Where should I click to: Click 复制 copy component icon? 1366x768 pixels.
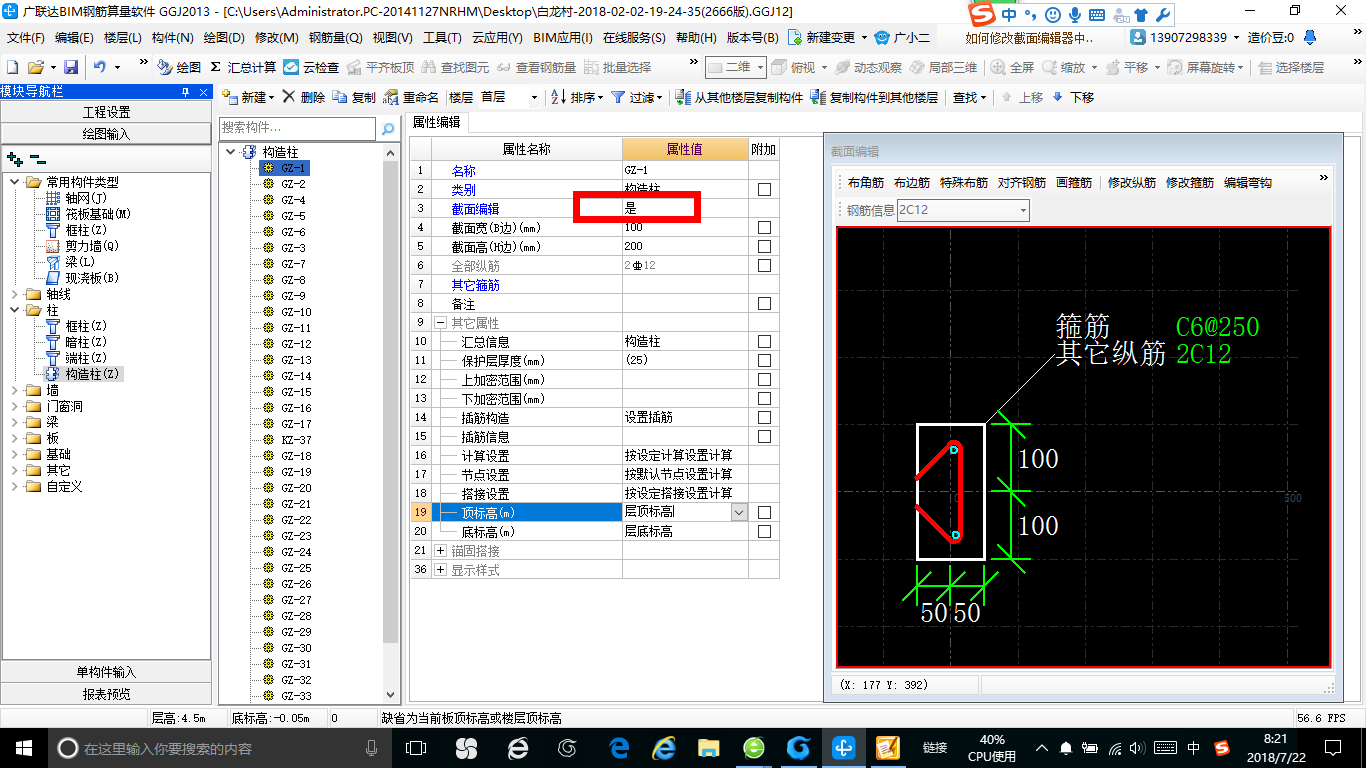(x=354, y=97)
